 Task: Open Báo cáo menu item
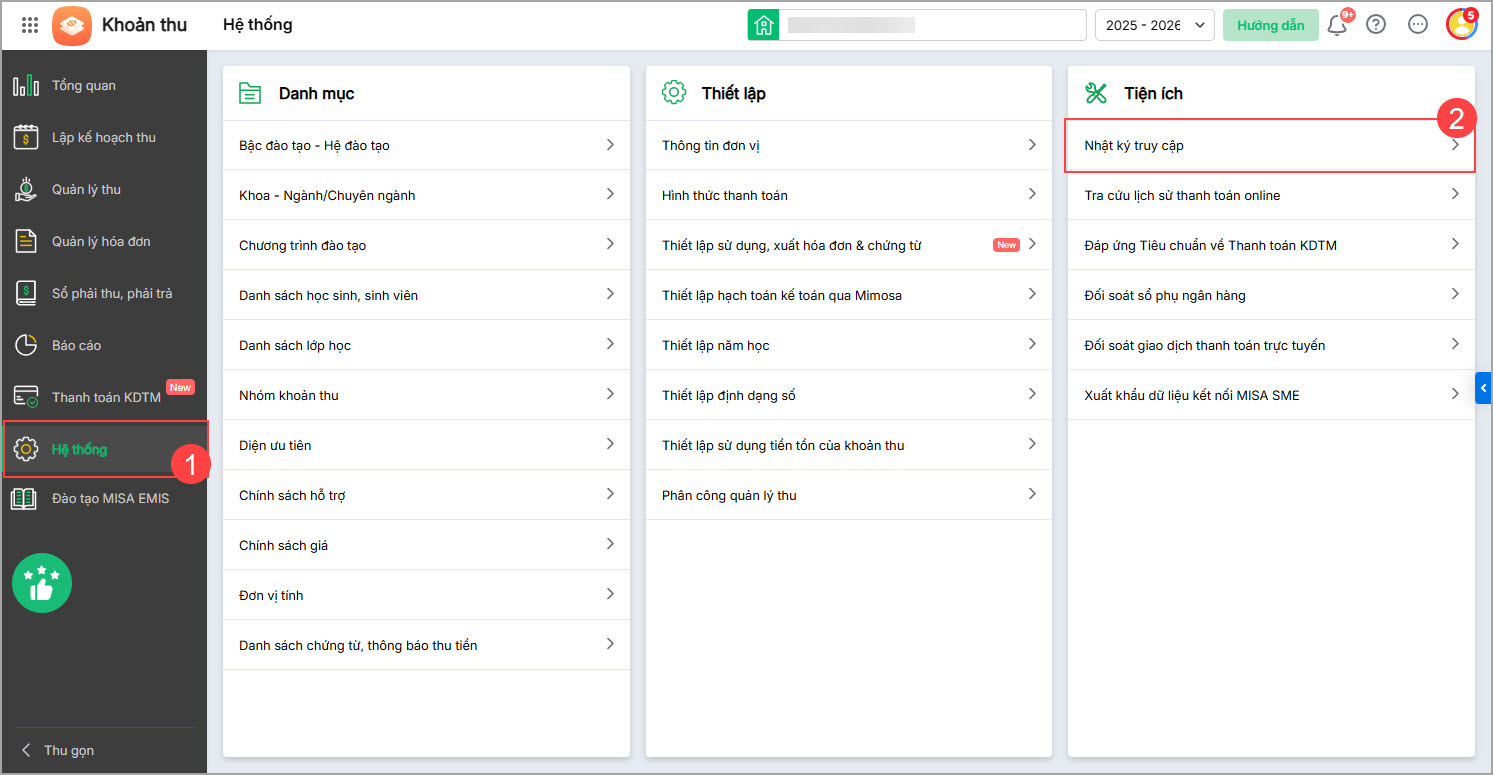(x=104, y=345)
